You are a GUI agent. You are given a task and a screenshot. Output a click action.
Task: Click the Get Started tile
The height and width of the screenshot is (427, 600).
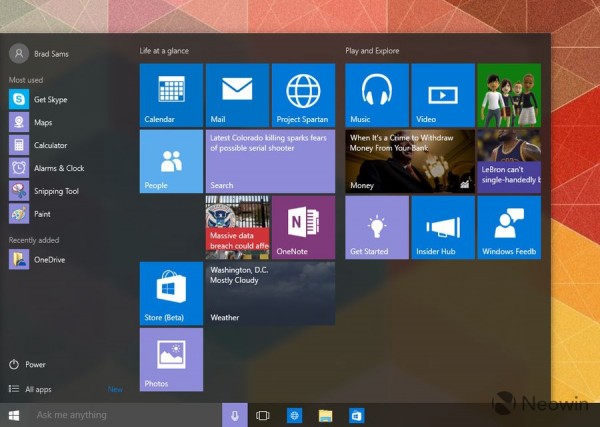(377, 227)
